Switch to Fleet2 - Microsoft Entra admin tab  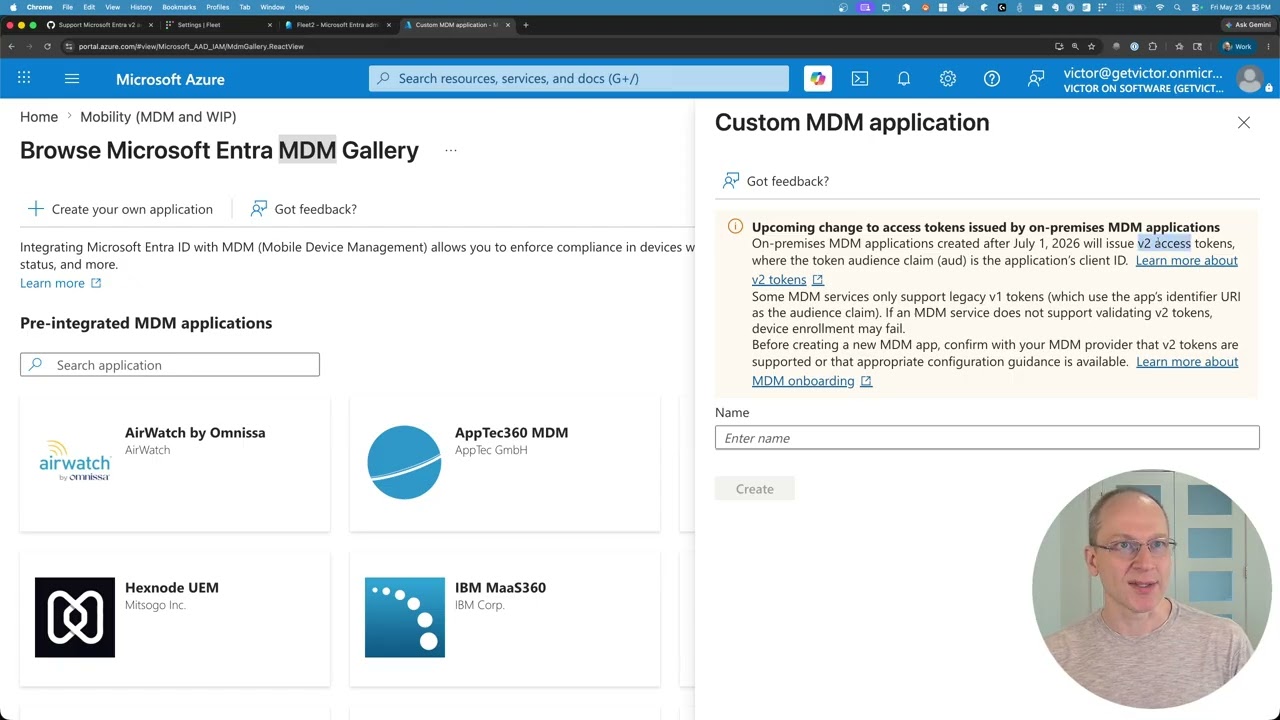[x=337, y=24]
